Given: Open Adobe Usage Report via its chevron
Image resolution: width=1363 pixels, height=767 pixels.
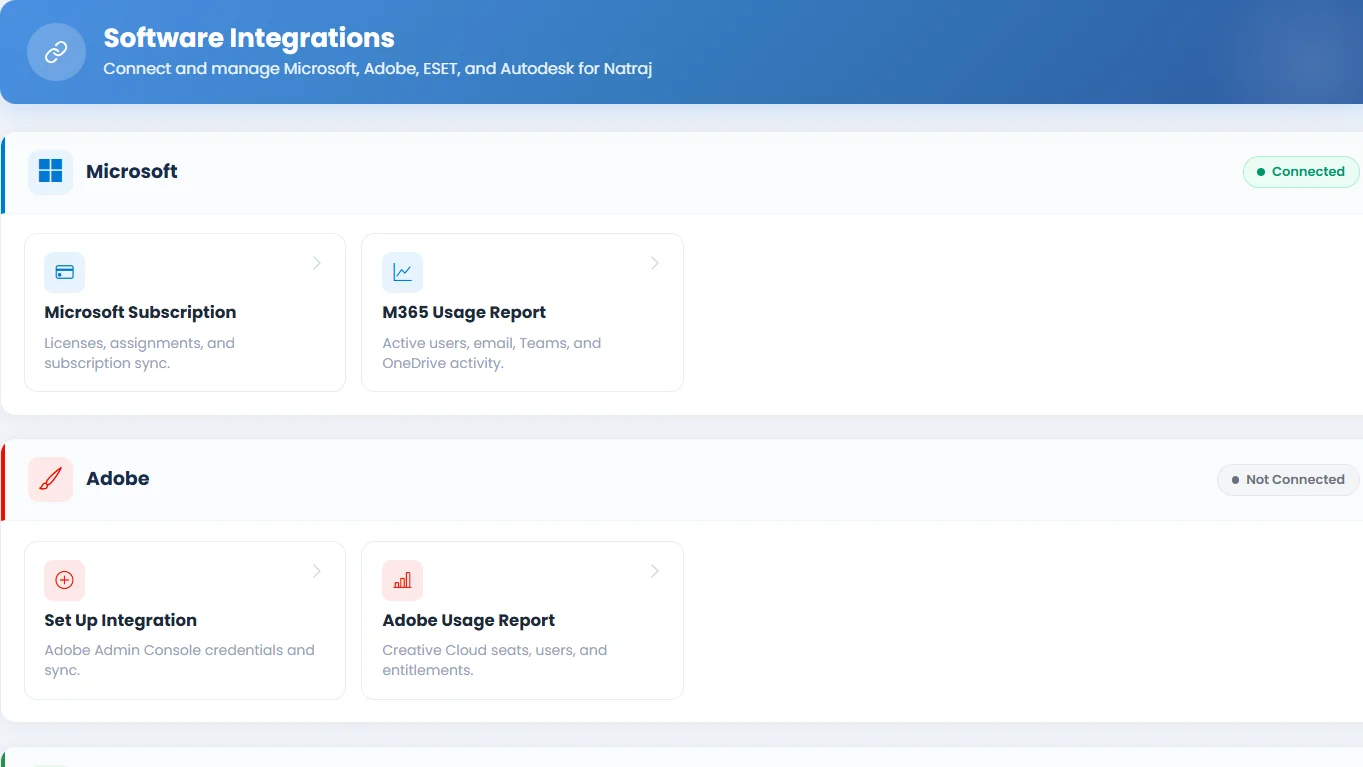Looking at the screenshot, I should click(x=655, y=571).
